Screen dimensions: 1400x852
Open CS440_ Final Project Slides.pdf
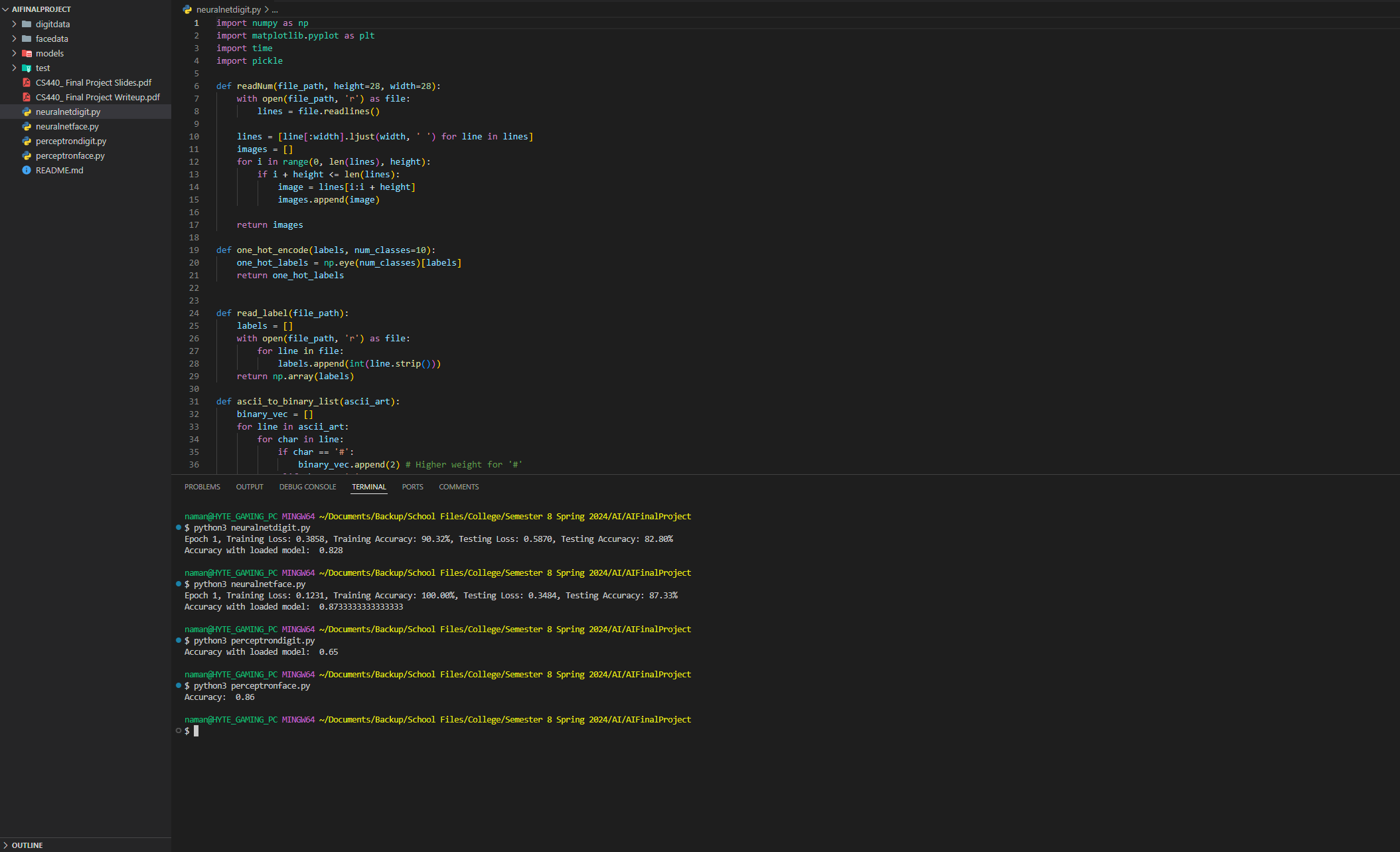94,82
